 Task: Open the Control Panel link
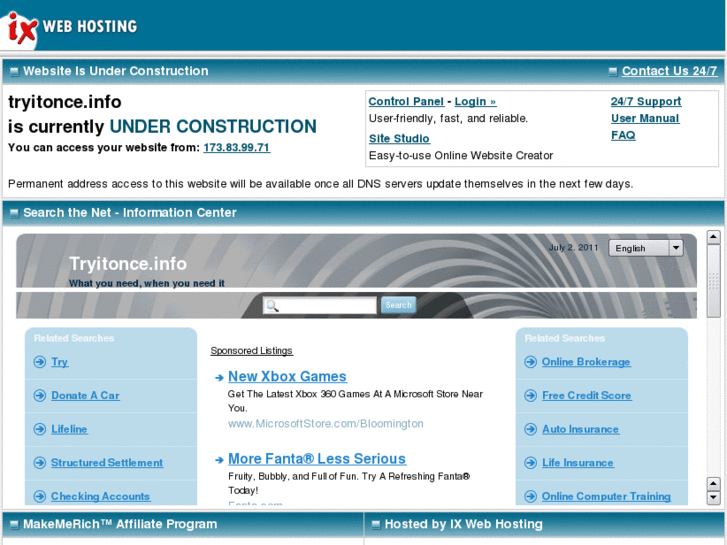tap(406, 102)
